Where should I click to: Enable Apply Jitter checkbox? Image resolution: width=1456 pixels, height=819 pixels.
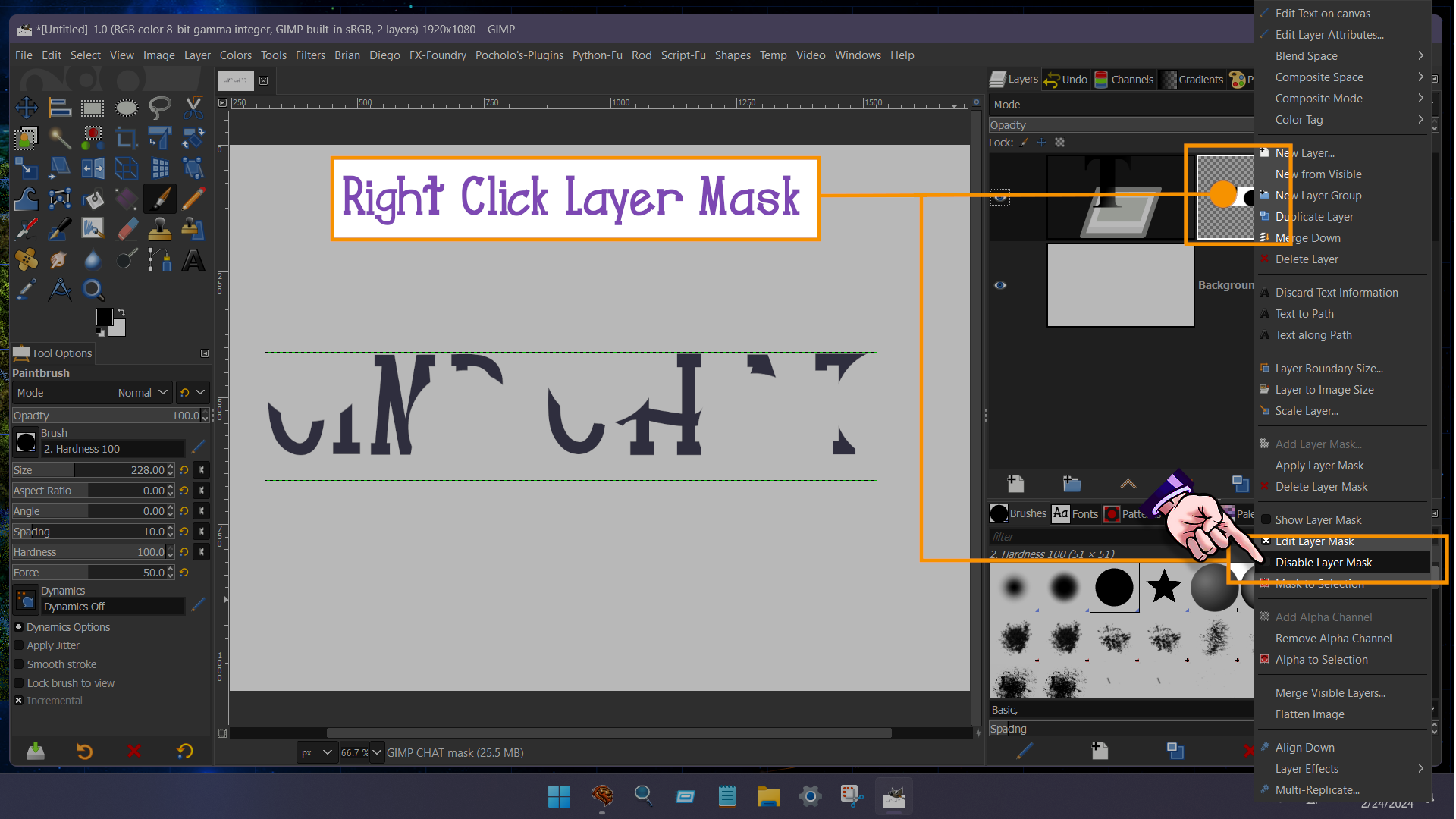pos(19,645)
